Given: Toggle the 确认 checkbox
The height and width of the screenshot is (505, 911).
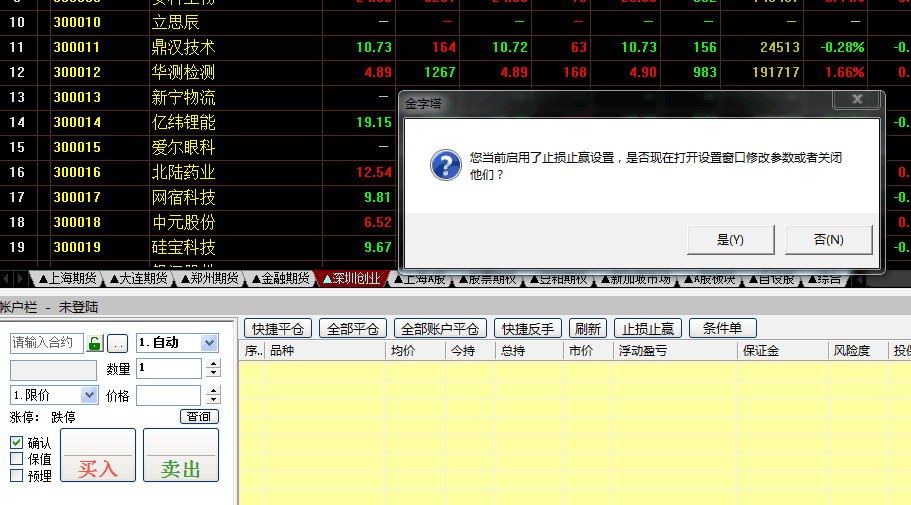Looking at the screenshot, I should tap(17, 443).
